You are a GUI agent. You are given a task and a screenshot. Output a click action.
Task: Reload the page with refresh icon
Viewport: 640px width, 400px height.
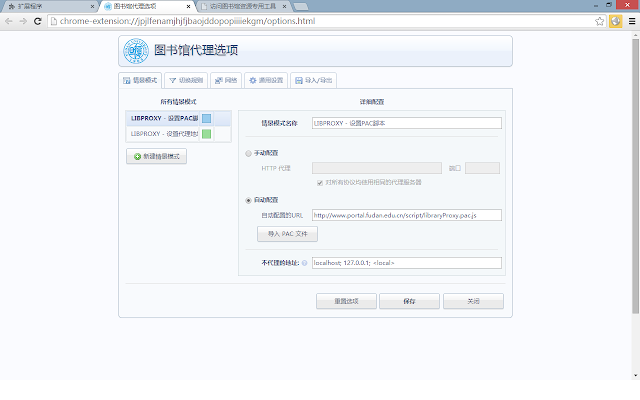pos(38,21)
